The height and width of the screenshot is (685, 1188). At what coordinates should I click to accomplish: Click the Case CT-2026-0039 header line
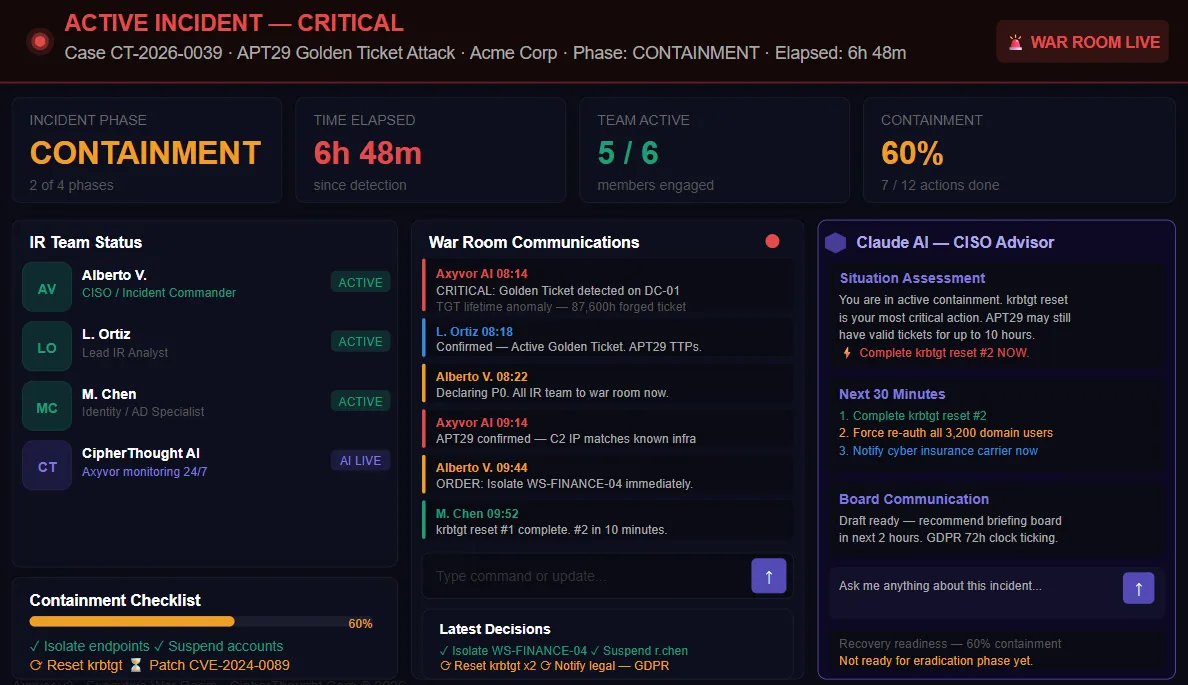click(x=485, y=53)
